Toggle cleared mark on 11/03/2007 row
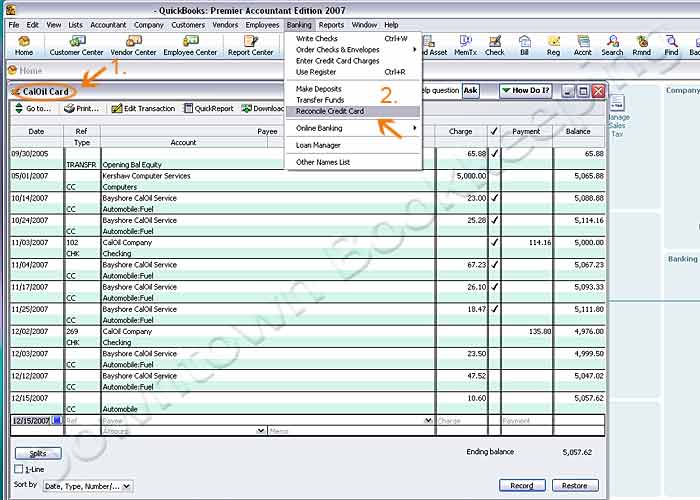Viewport: 700px width, 500px height. pyautogui.click(x=494, y=242)
